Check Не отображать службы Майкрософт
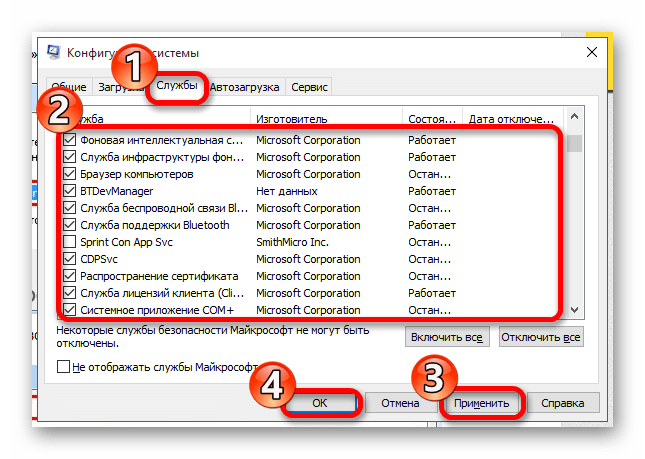This screenshot has height=459, width=645. click(x=63, y=366)
